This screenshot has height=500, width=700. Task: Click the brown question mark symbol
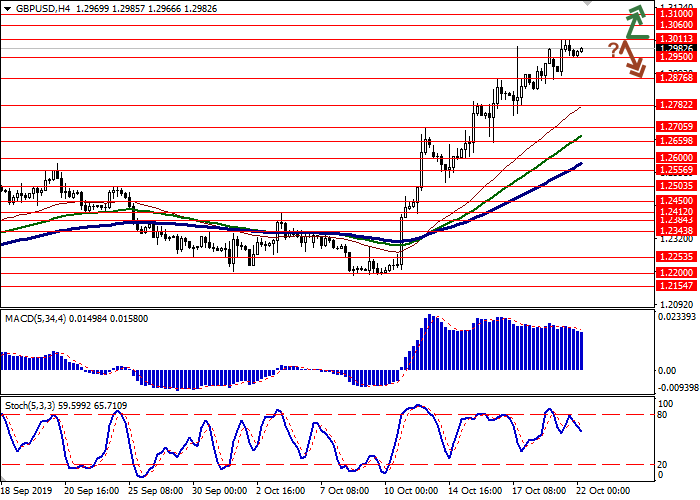[x=612, y=49]
